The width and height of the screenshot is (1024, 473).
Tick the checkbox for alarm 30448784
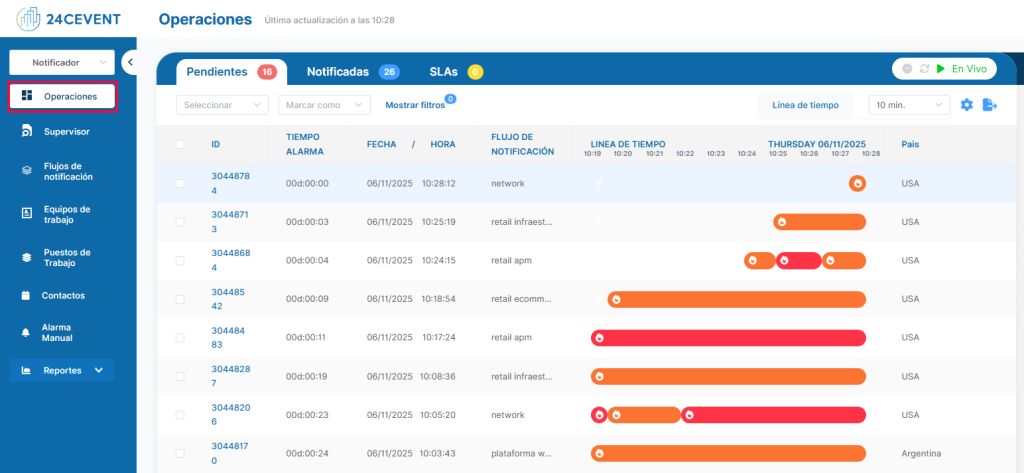tap(180, 184)
